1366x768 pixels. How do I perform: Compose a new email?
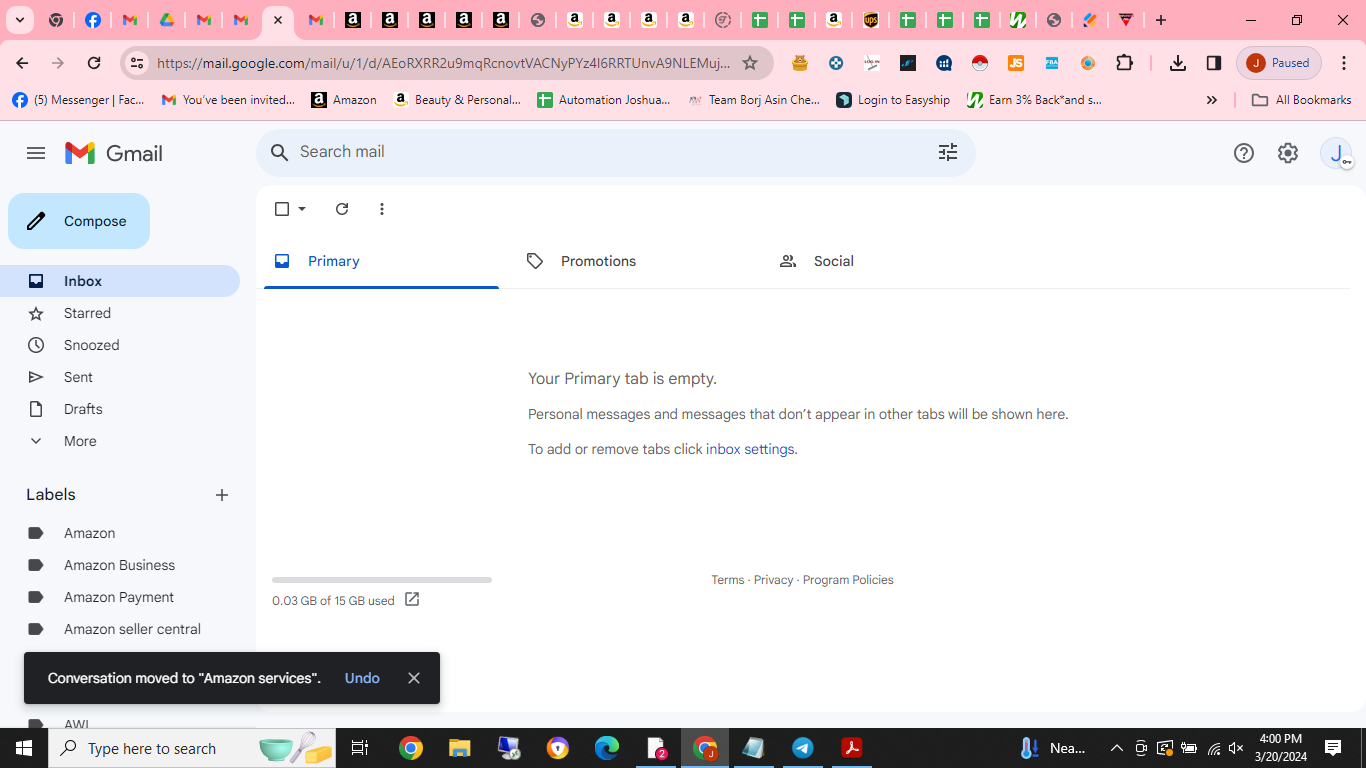point(79,221)
